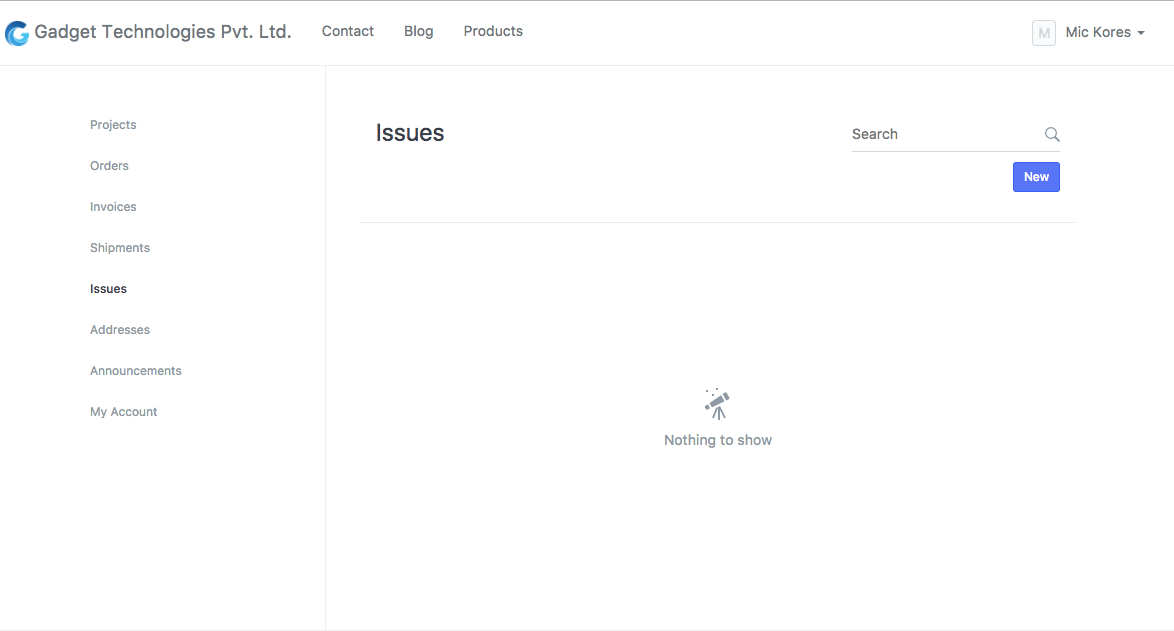Open the Addresses section
The image size is (1174, 631).
pyautogui.click(x=120, y=329)
